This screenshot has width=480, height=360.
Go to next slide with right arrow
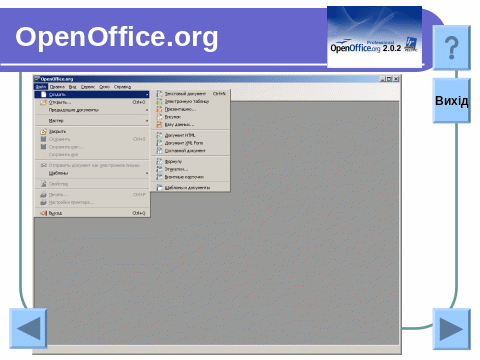click(x=452, y=329)
